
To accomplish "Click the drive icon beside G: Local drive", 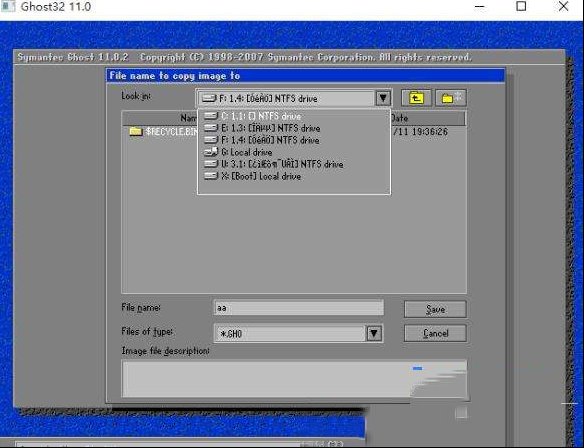I will pos(211,152).
